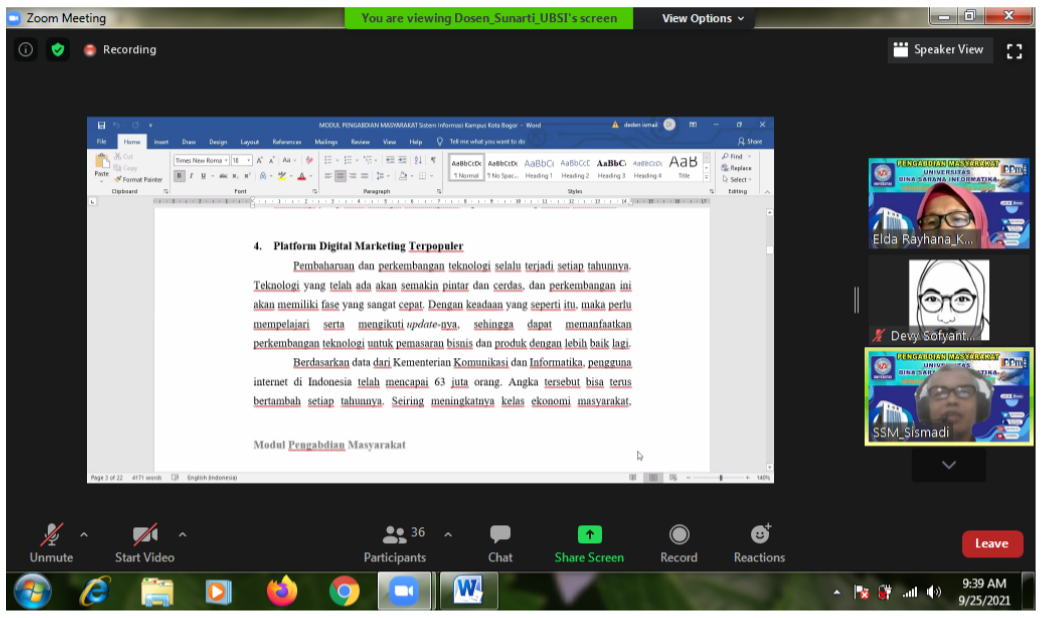Open the Participants panel showing 36
Screen dimensions: 1042x618
tap(395, 544)
